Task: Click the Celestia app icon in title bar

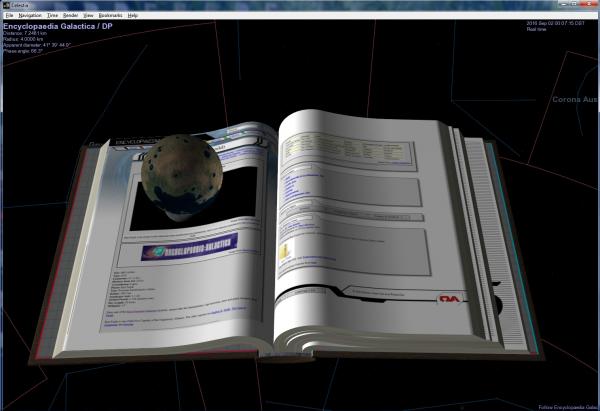Action: (x=6, y=5)
